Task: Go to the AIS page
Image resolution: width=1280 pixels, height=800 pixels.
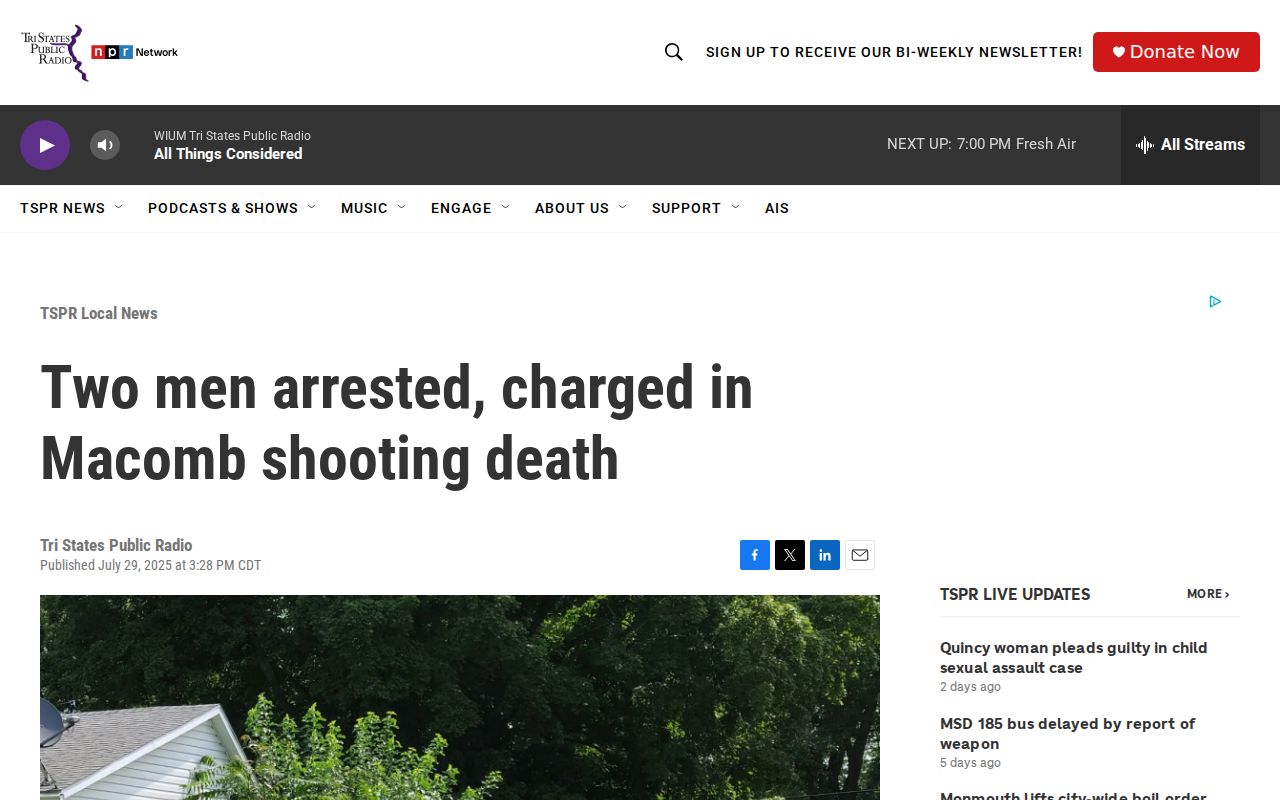Action: (777, 208)
